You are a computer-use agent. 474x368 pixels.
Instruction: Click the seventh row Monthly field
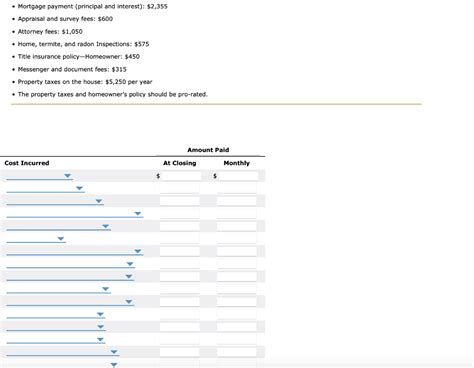click(237, 251)
